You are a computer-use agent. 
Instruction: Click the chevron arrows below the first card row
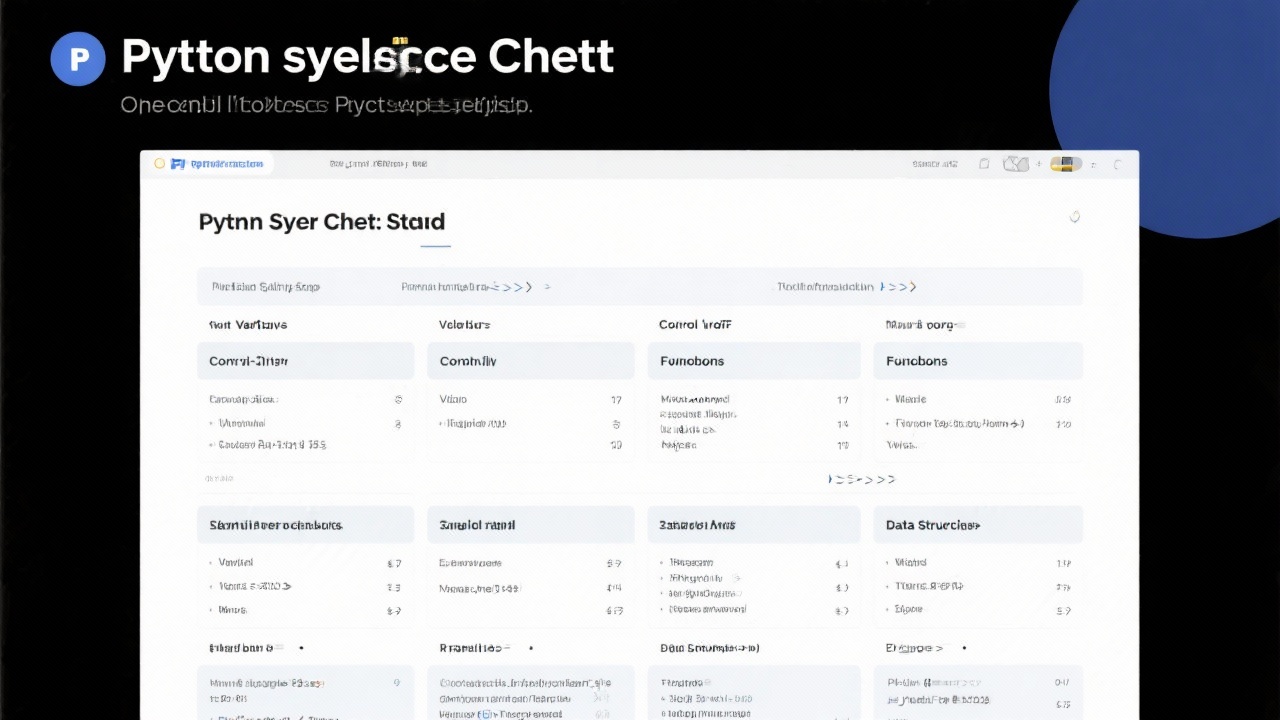click(x=862, y=479)
